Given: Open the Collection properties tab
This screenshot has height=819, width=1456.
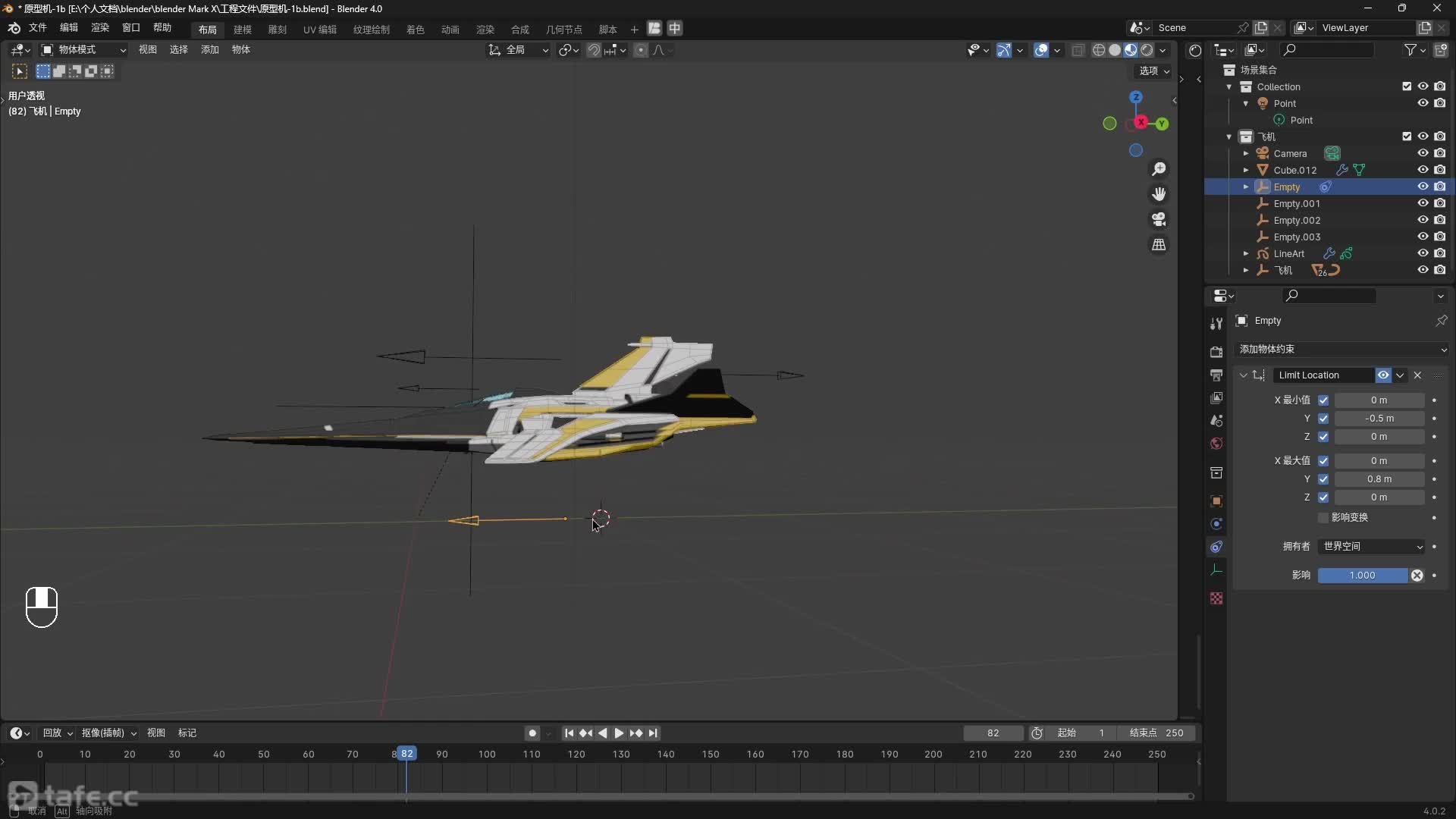Looking at the screenshot, I should tap(1216, 473).
